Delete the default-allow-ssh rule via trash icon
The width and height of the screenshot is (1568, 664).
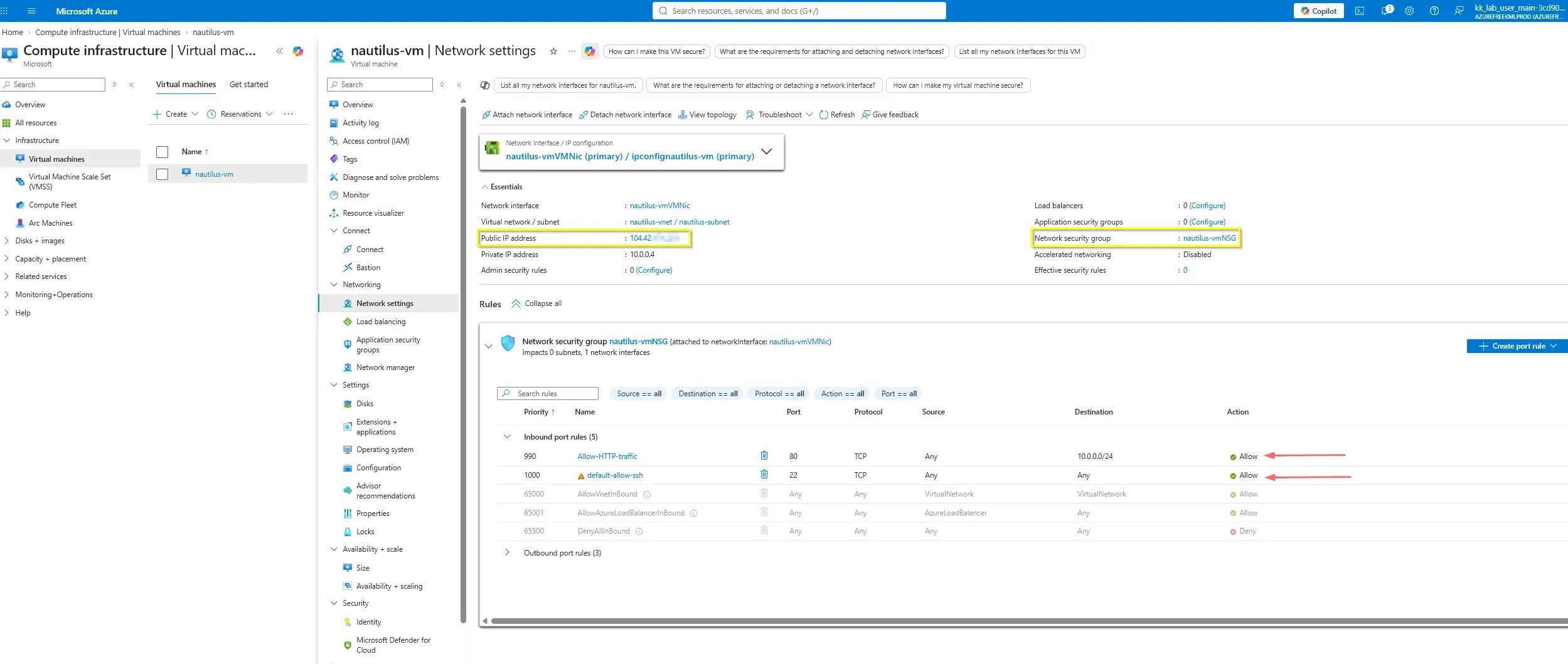coord(764,475)
